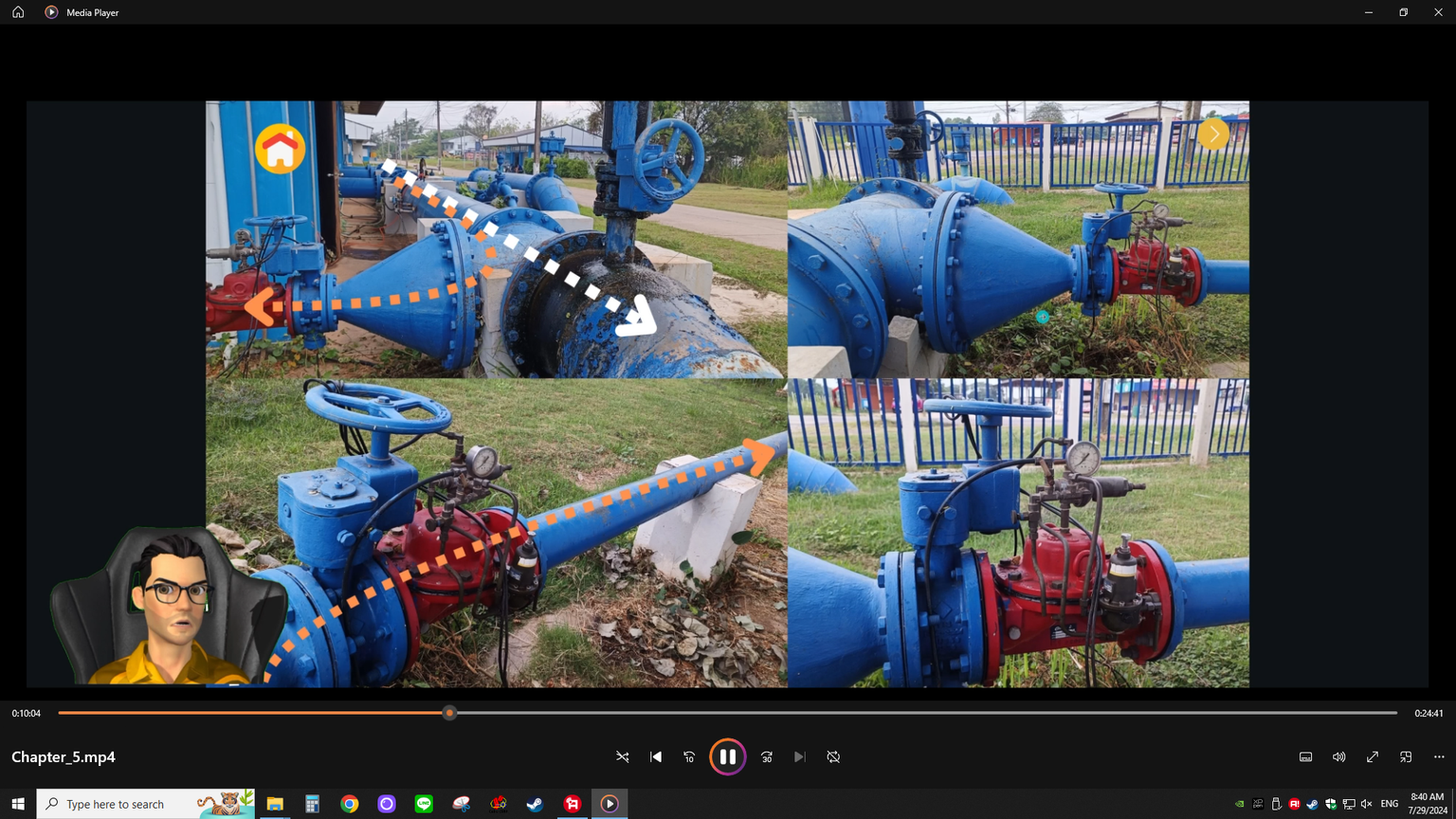Open Google Chrome from taskbar
The height and width of the screenshot is (819, 1456).
(x=350, y=804)
